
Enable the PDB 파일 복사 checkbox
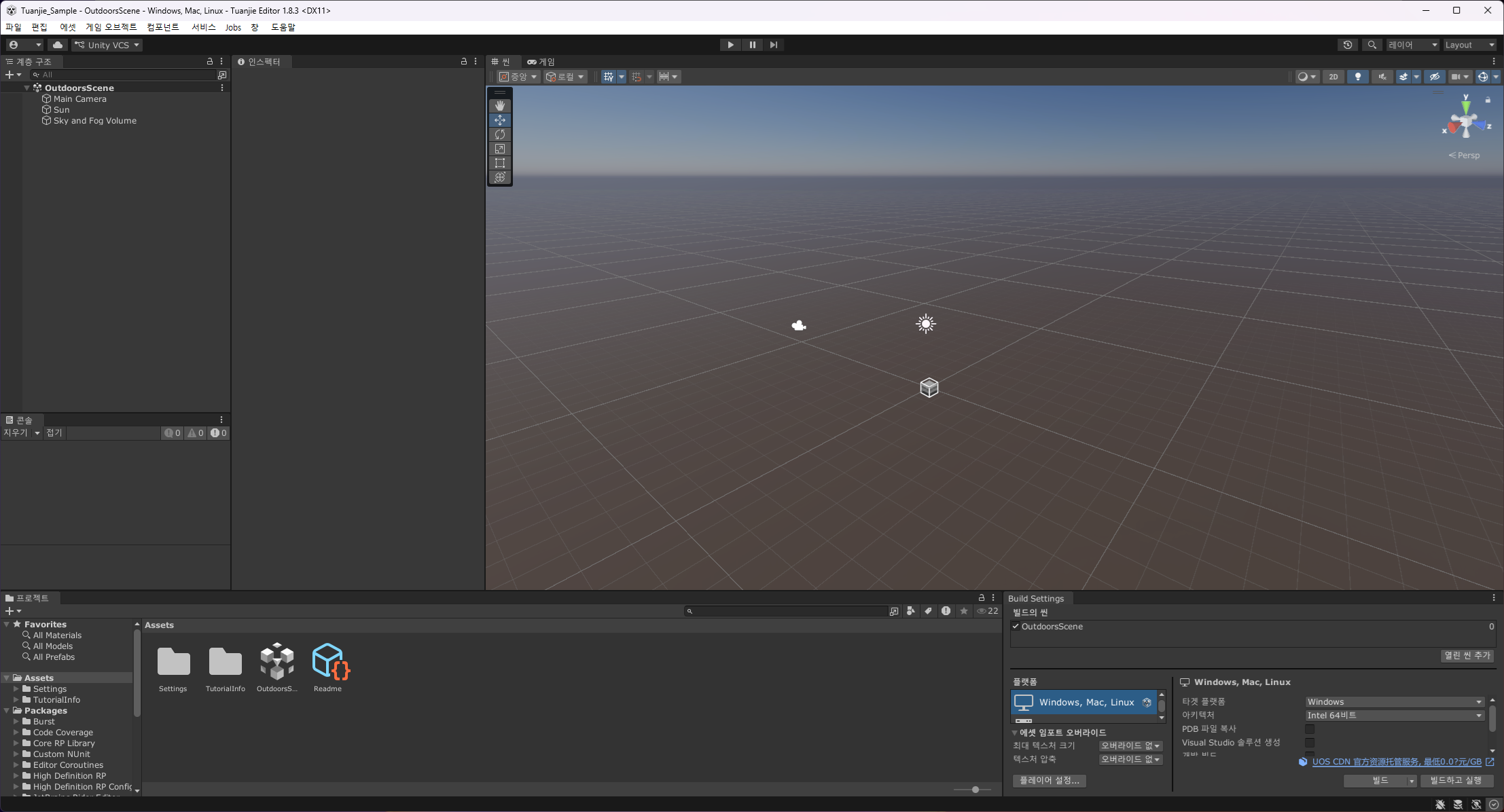click(x=1310, y=729)
